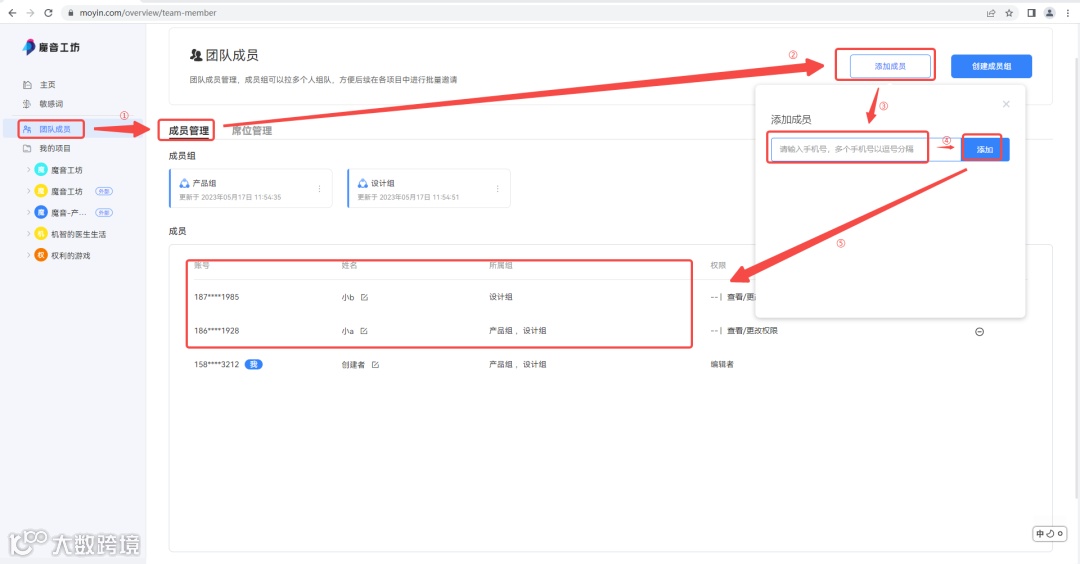Click the 编辑者 permission cell
Image resolution: width=1080 pixels, height=564 pixels.
(x=722, y=364)
